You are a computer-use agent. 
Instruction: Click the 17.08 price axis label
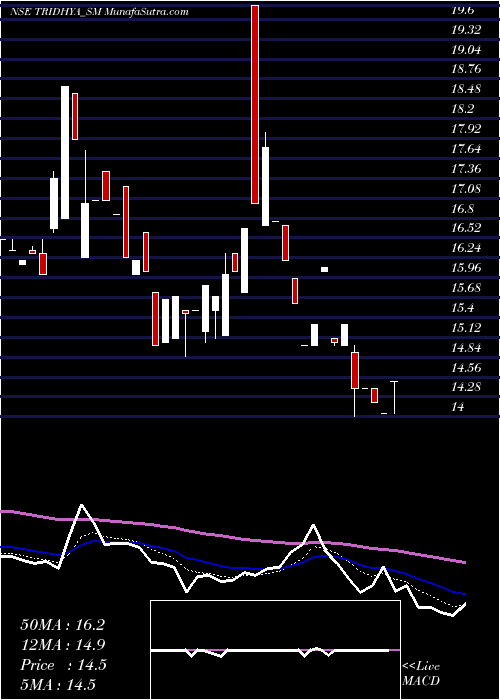tap(466, 188)
